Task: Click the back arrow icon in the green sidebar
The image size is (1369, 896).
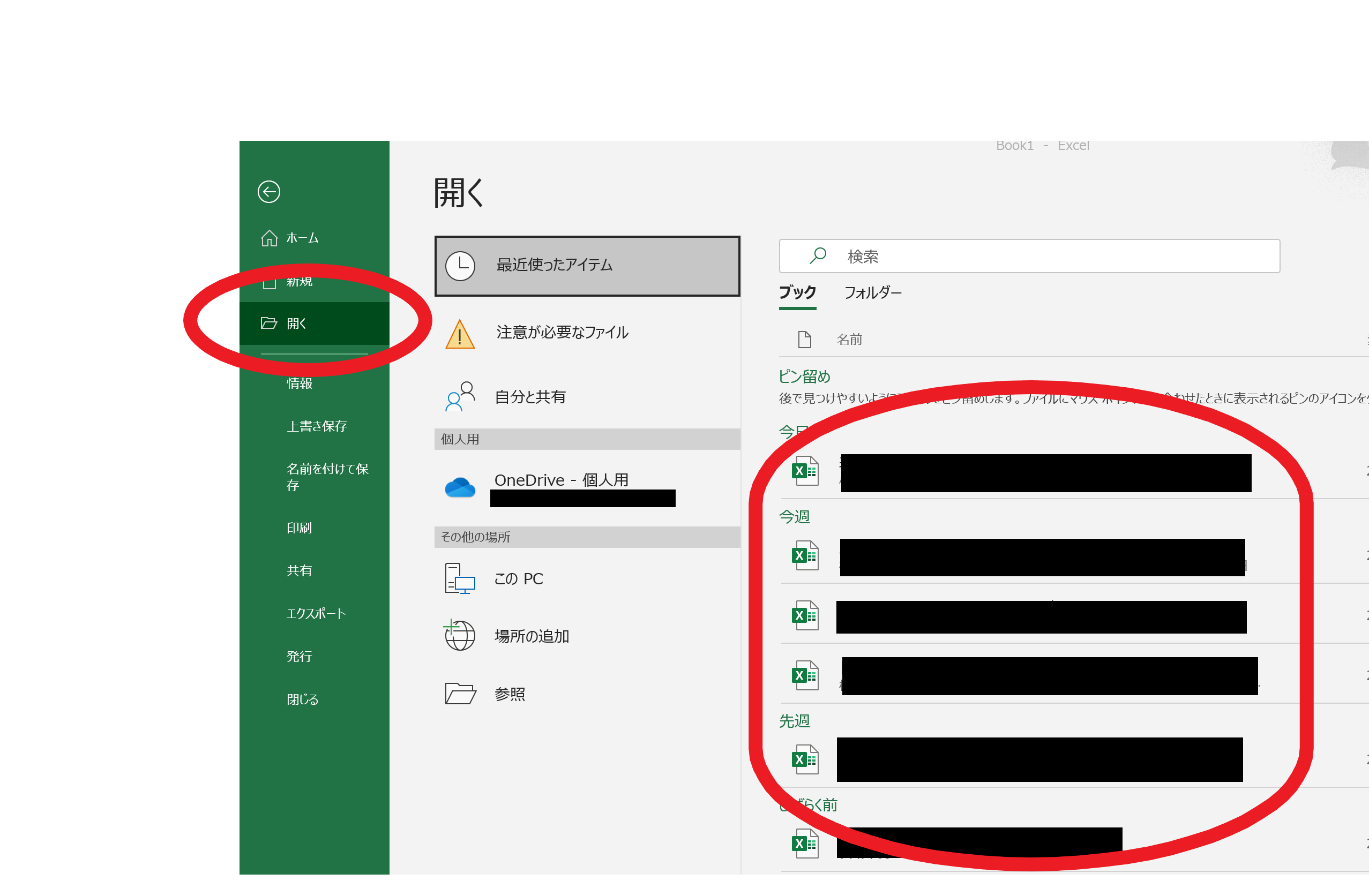Action: 268,192
